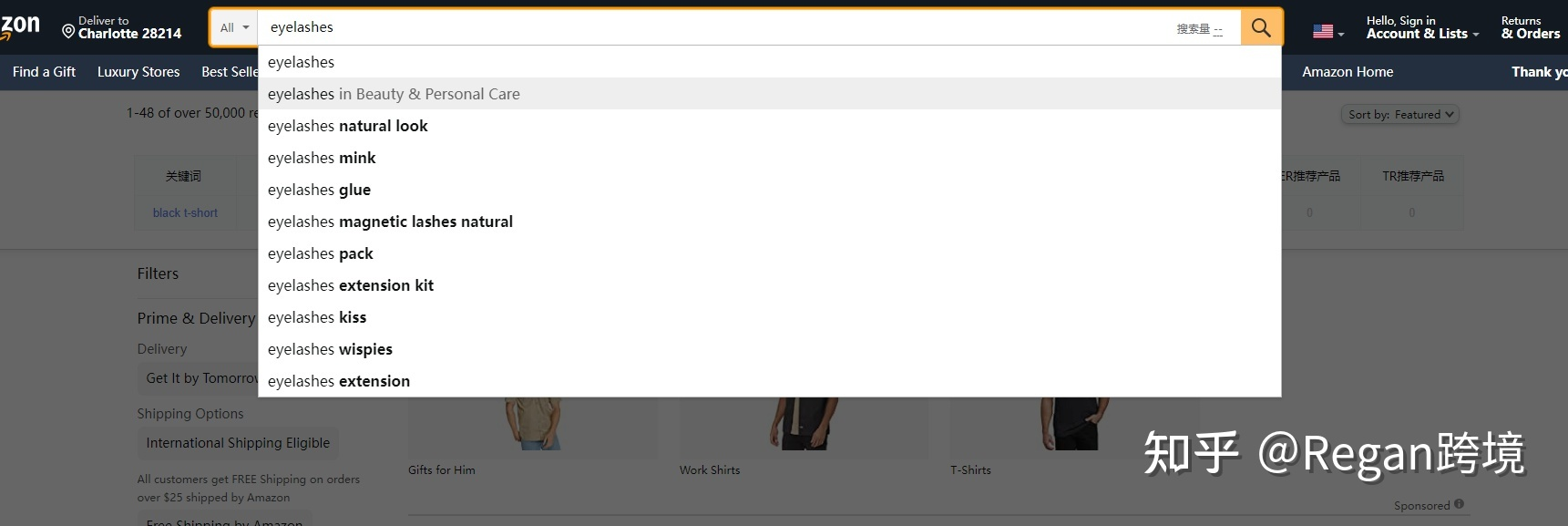Select the eyelashes extension kit suggestion
Image resolution: width=1568 pixels, height=526 pixels.
[x=351, y=285]
